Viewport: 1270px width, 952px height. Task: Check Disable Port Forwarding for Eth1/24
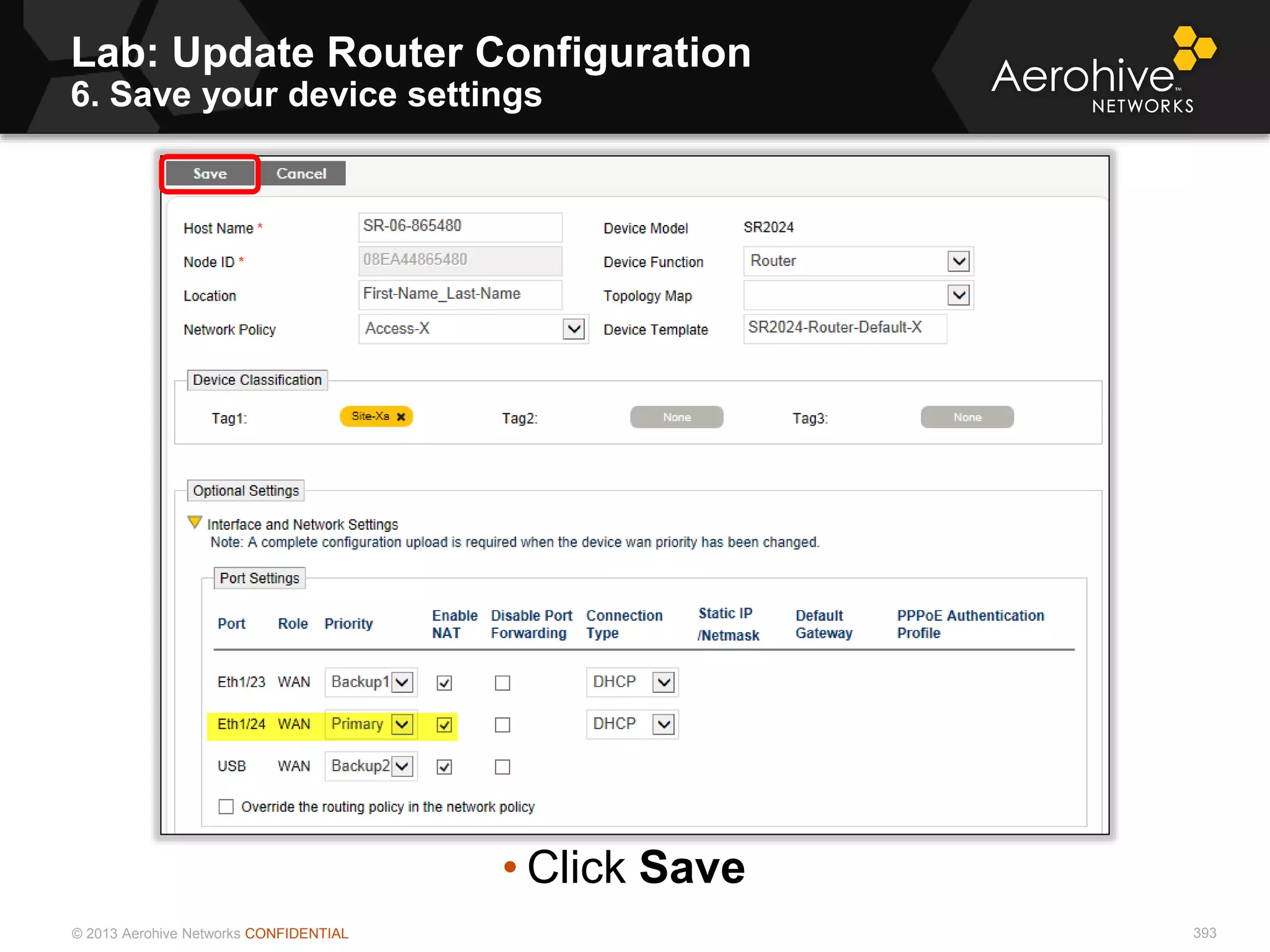tap(502, 725)
